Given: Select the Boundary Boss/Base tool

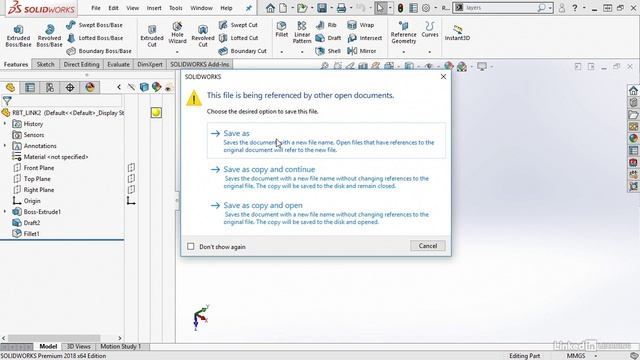Looking at the screenshot, I should coord(99,51).
